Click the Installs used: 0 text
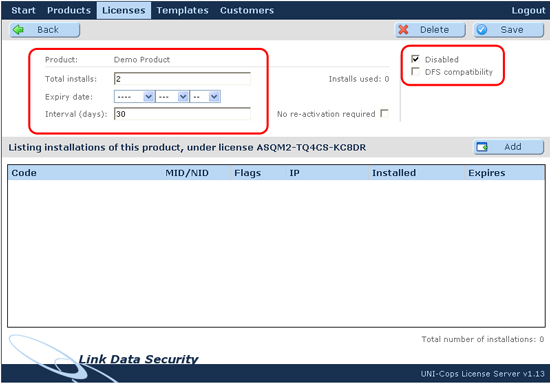The image size is (550, 383). (359, 79)
